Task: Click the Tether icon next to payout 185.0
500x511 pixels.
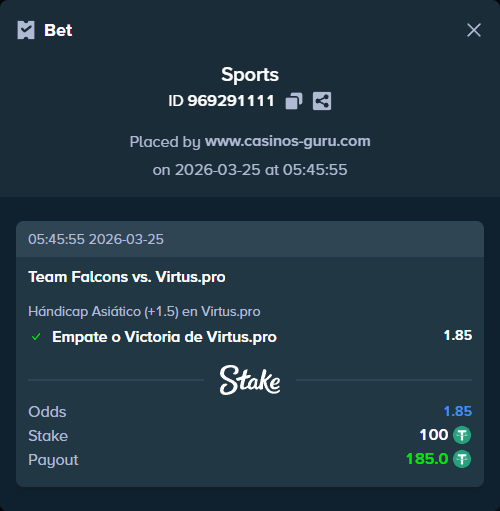Action: pyautogui.click(x=462, y=459)
